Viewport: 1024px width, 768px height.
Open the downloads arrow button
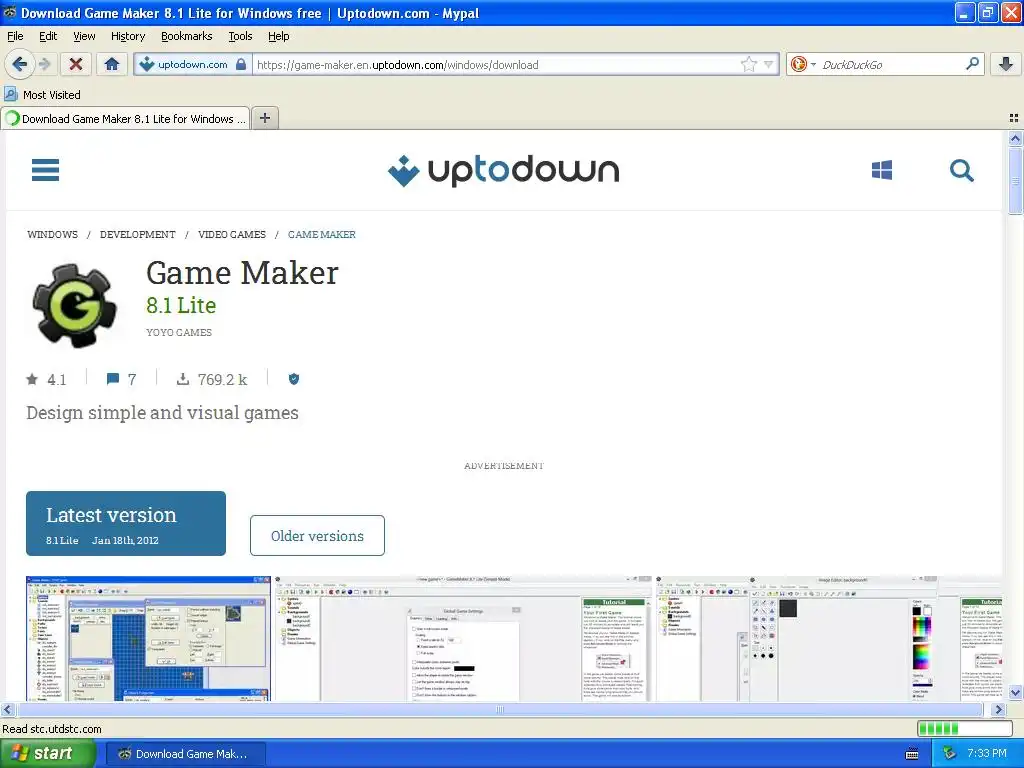pos(1006,64)
